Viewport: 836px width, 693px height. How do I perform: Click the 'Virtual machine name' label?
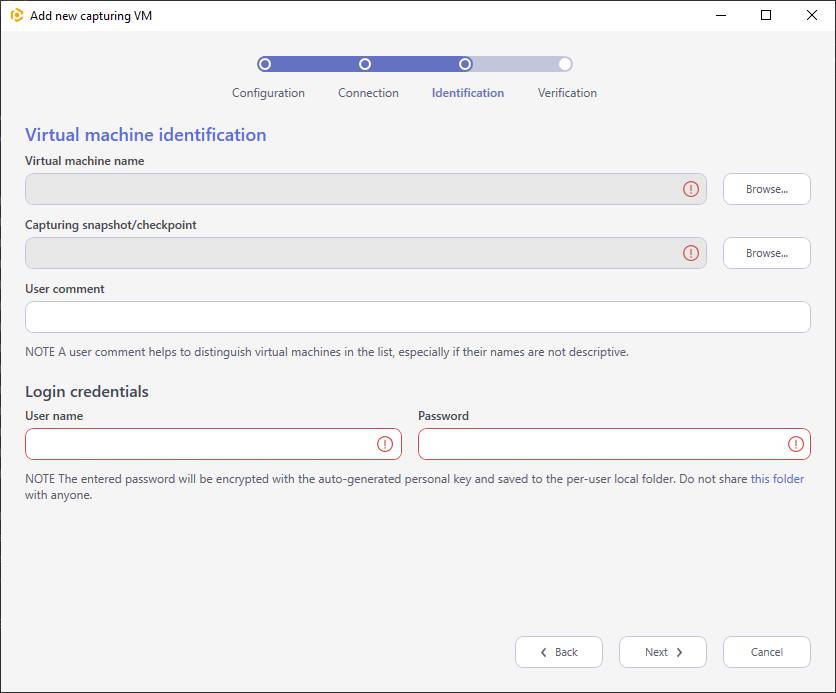pos(84,161)
